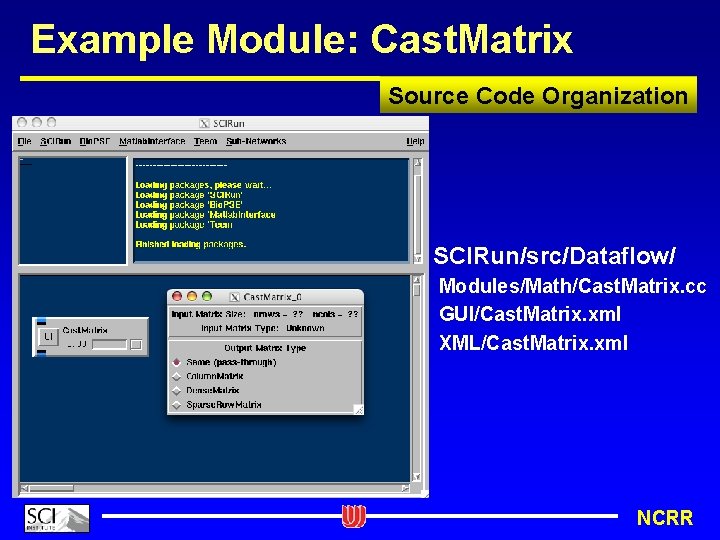The image size is (720, 540).
Task: Close the CastMatrix_0 dialog with red button
Action: pos(177,297)
